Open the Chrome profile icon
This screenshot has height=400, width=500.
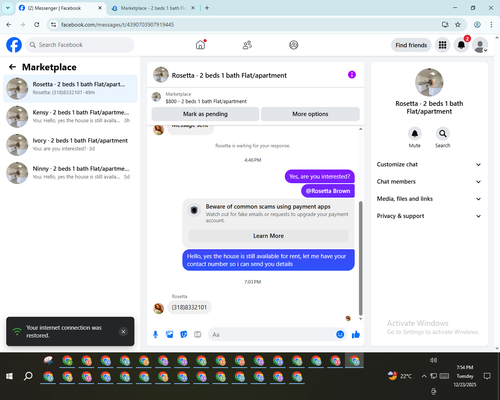click(x=477, y=24)
